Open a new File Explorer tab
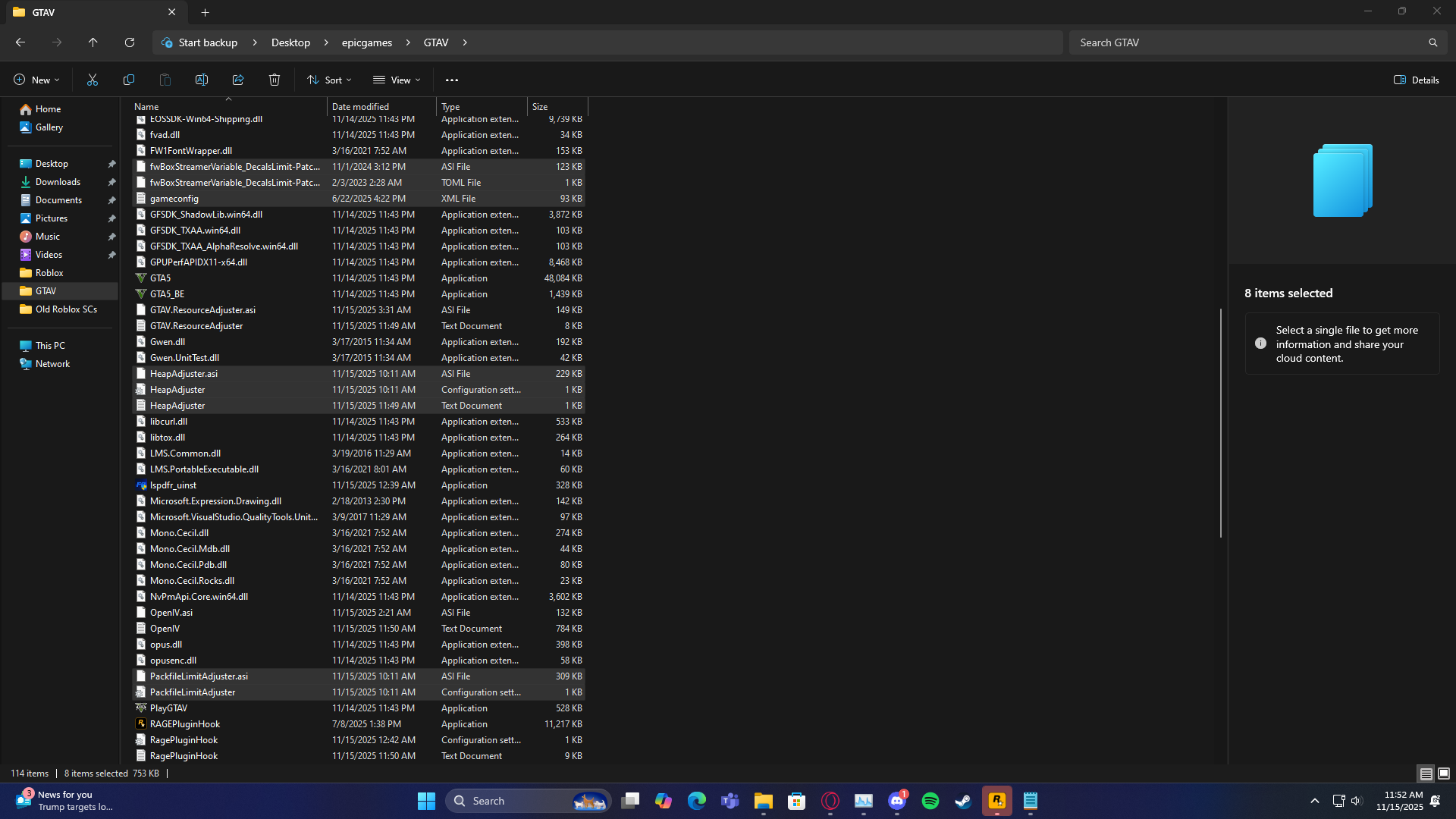Image resolution: width=1456 pixels, height=819 pixels. (x=206, y=12)
